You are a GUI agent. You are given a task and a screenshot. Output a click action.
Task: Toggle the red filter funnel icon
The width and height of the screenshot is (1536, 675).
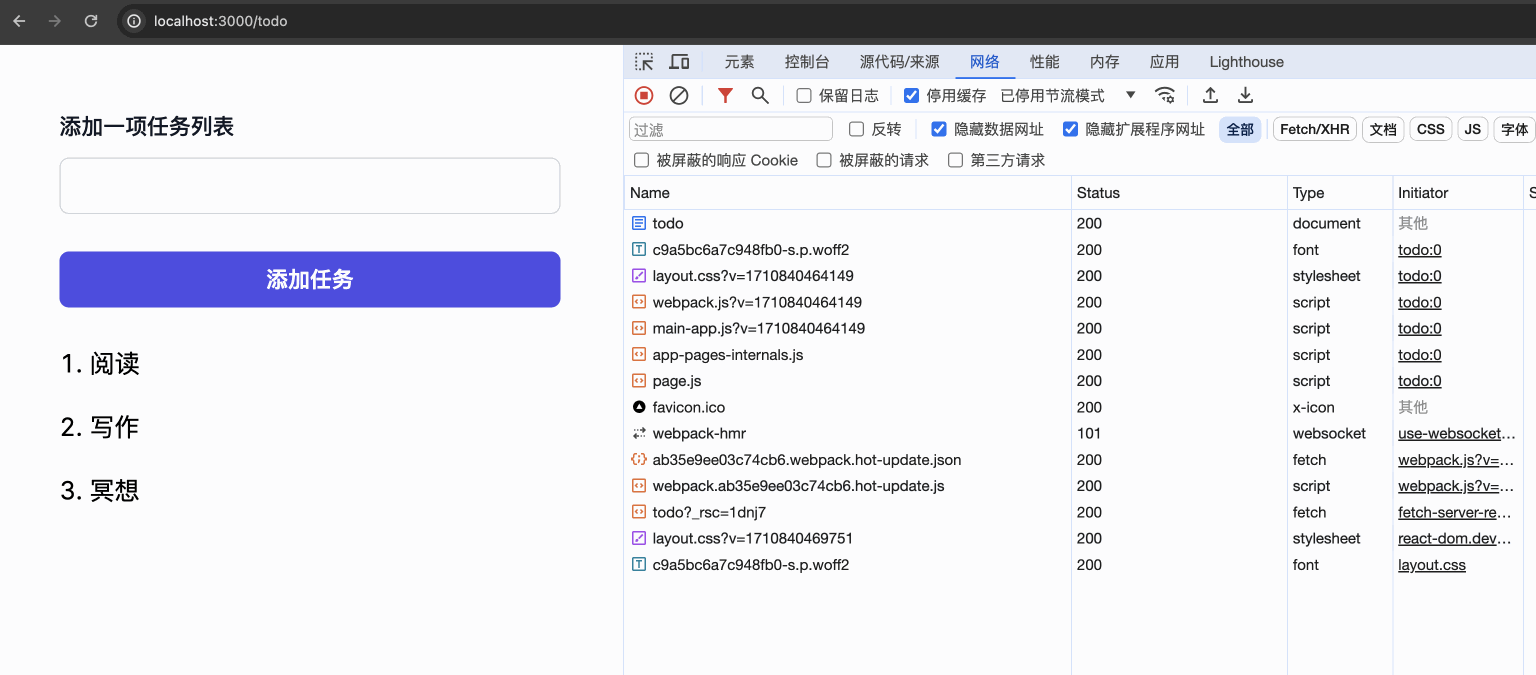725,95
